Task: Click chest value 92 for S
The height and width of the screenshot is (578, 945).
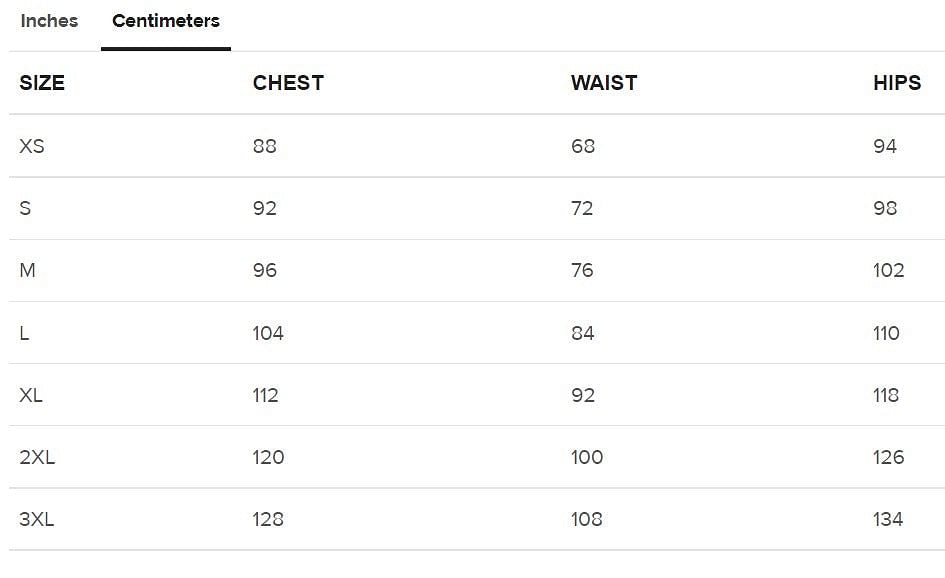Action: click(265, 208)
